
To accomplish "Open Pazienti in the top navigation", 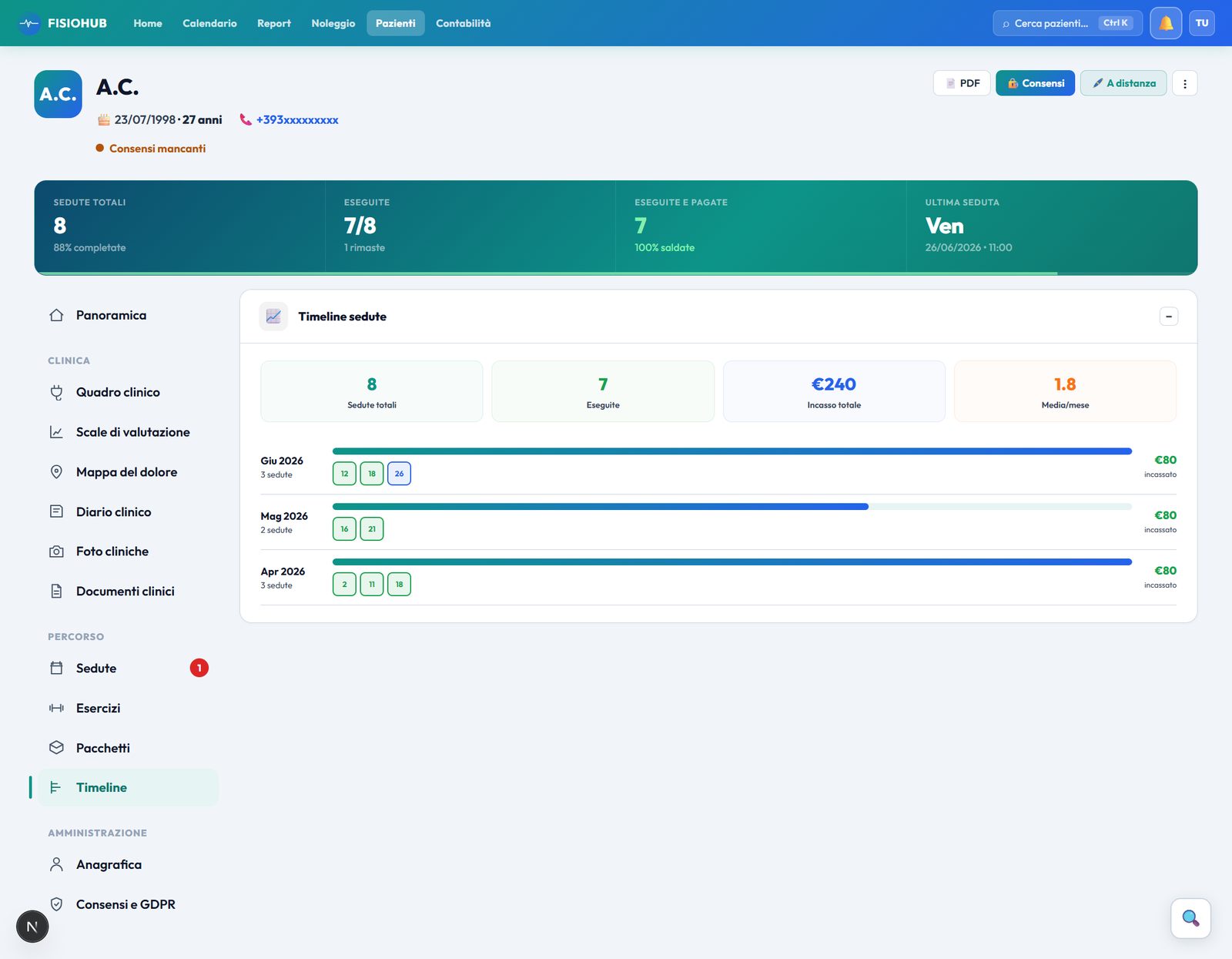I will [396, 23].
